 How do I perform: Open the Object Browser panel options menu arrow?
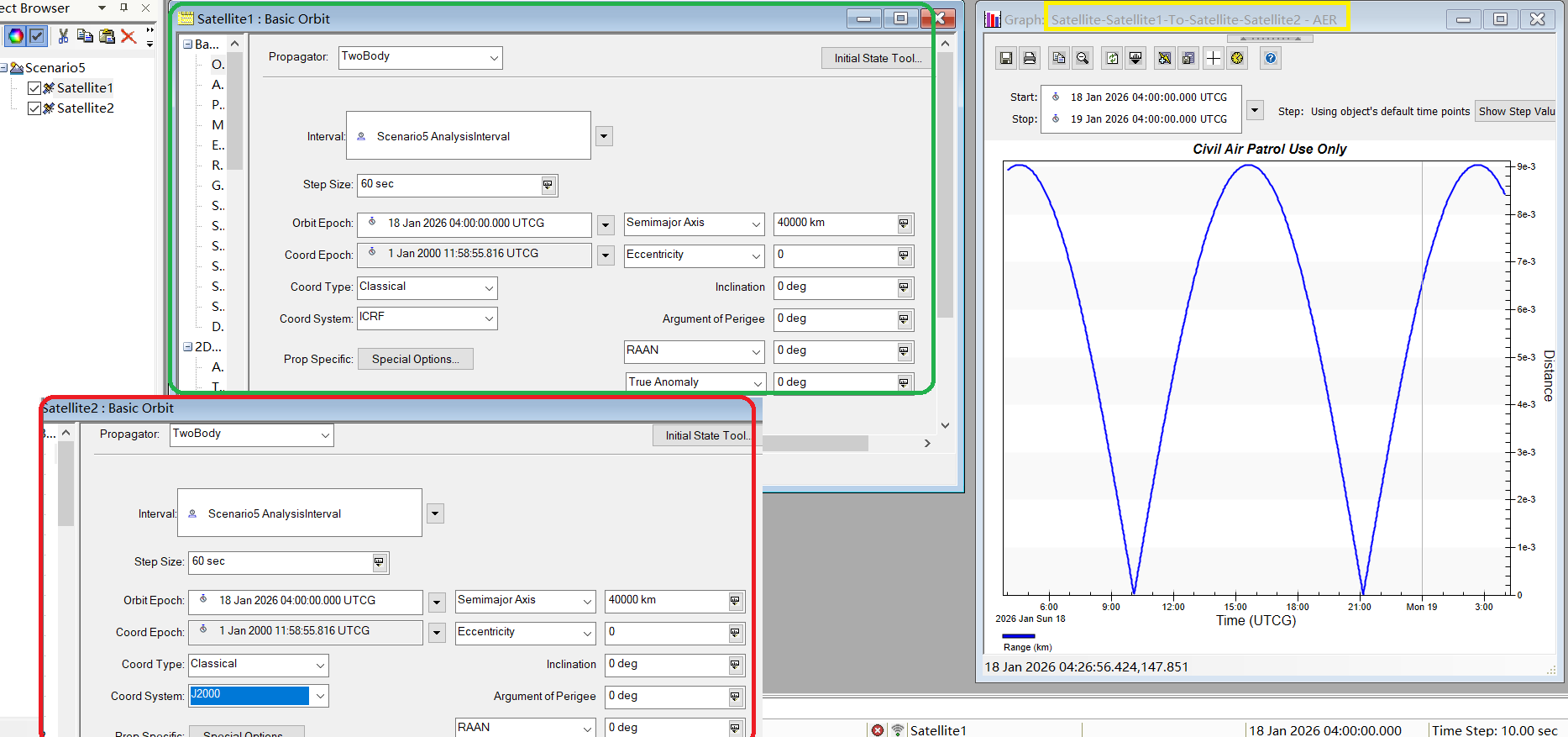[x=102, y=8]
